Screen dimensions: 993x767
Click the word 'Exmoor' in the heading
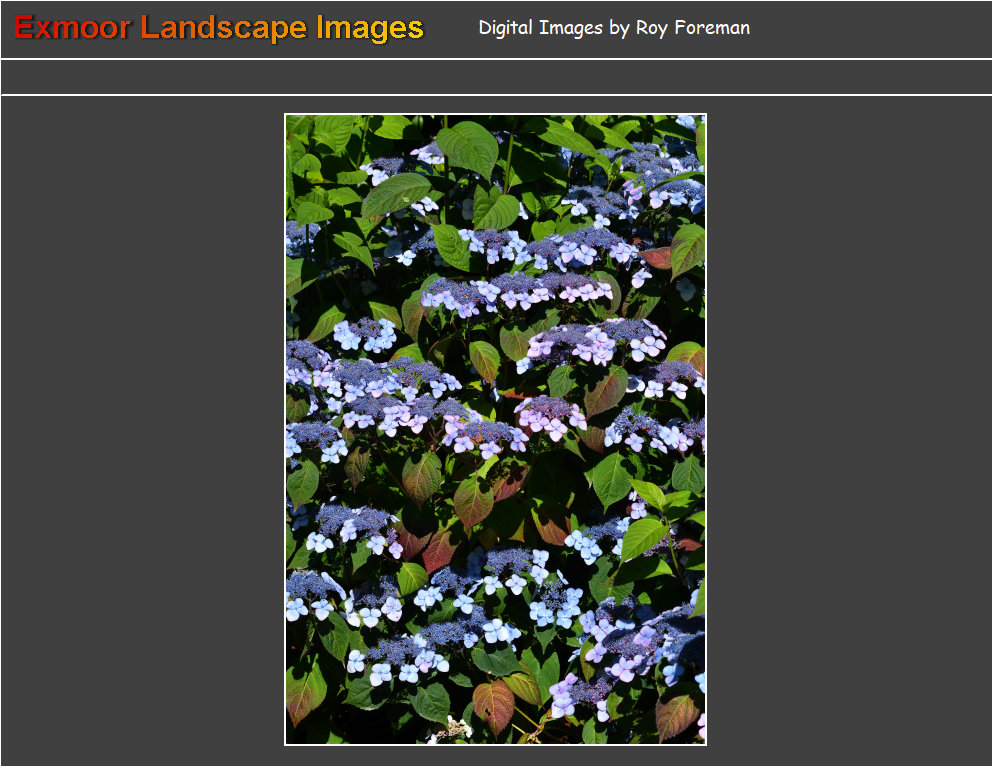coord(72,28)
